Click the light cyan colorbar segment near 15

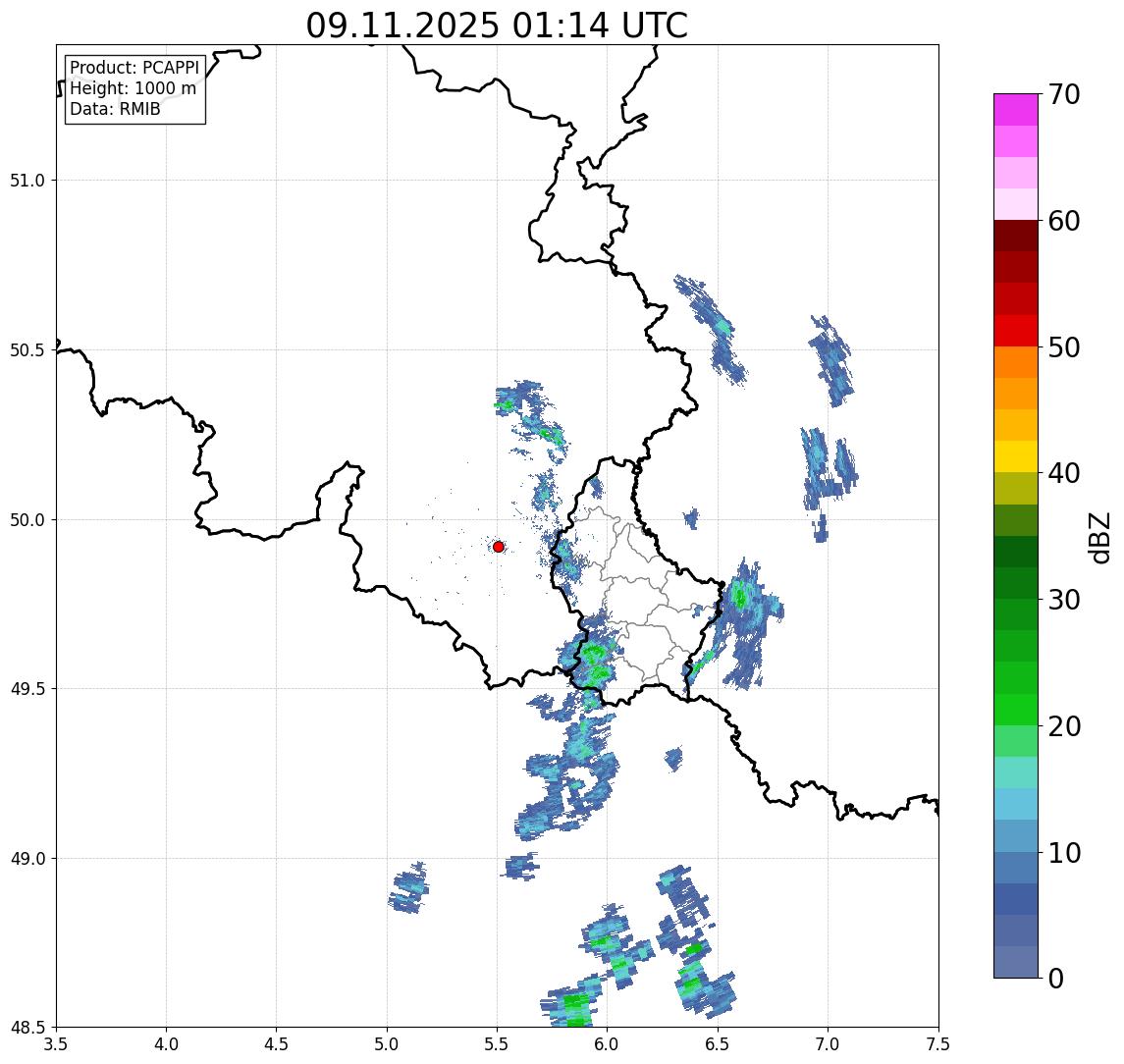tap(1016, 772)
